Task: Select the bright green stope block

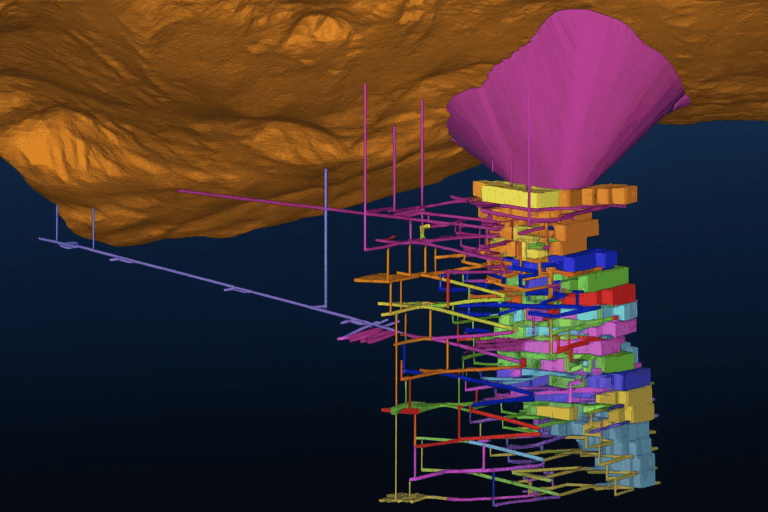Action: (x=603, y=277)
